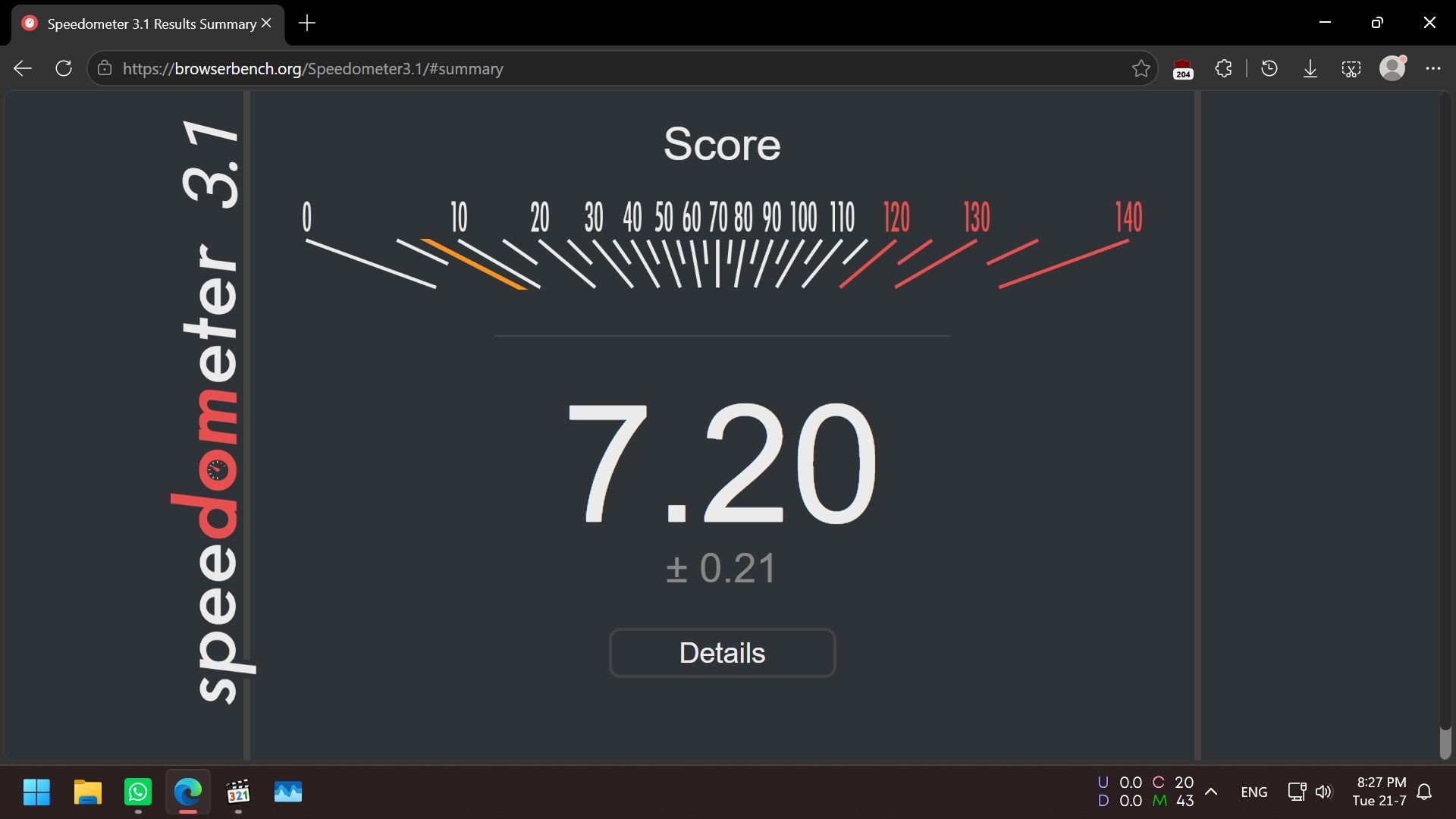
Task: Open browser History
Action: point(1269,69)
